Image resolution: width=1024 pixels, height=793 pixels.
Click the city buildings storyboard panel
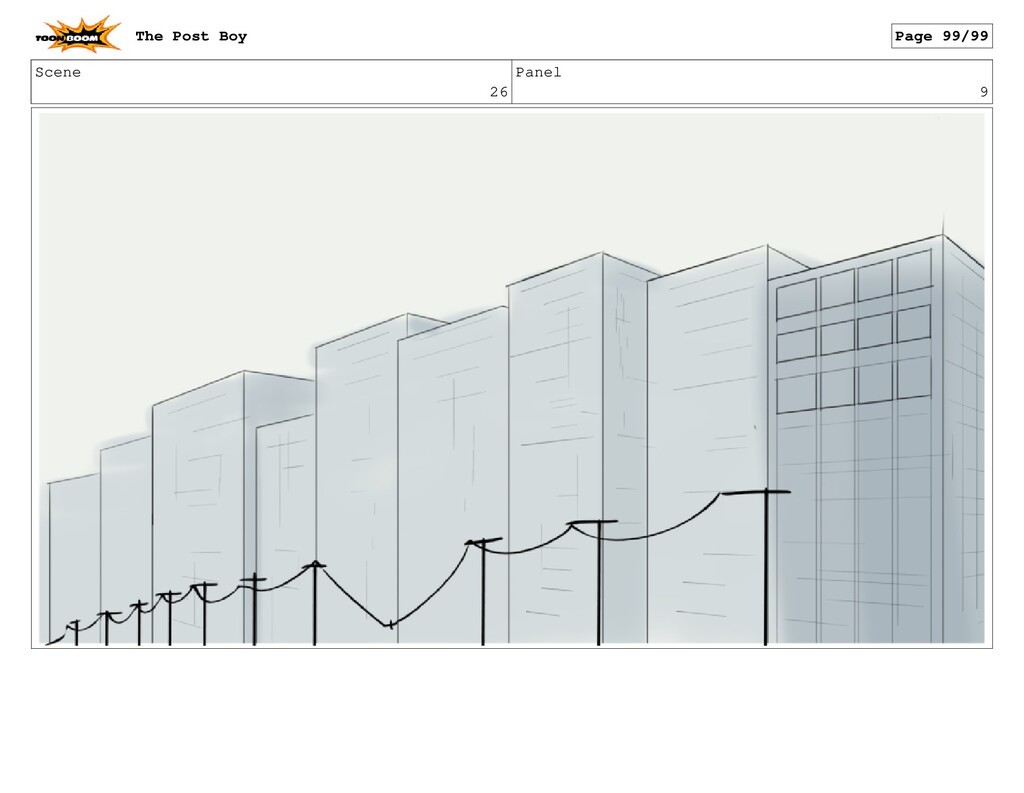[511, 378]
